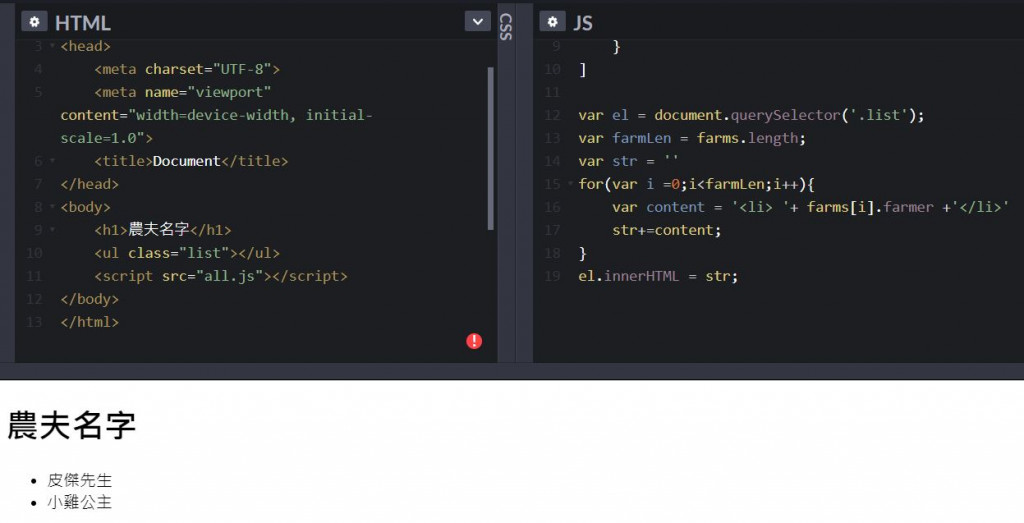Collapse the <title> fold arrow at line 6

52,161
